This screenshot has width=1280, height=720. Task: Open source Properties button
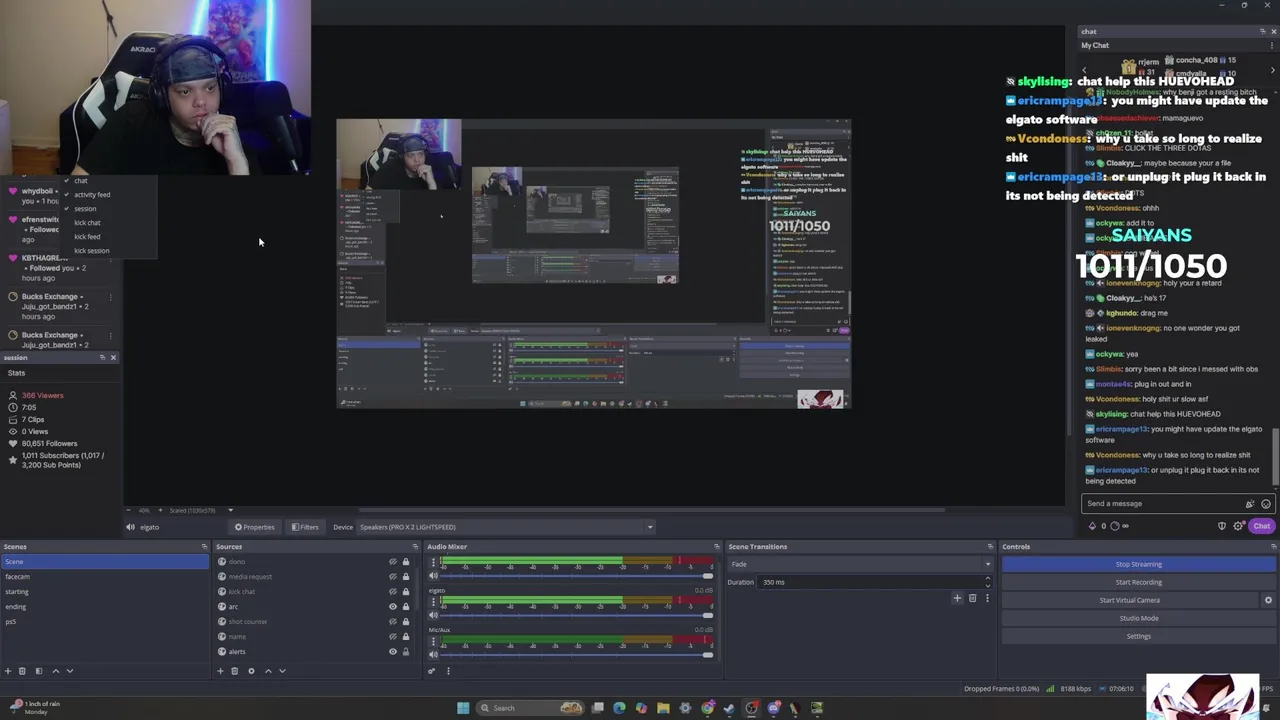pos(255,527)
